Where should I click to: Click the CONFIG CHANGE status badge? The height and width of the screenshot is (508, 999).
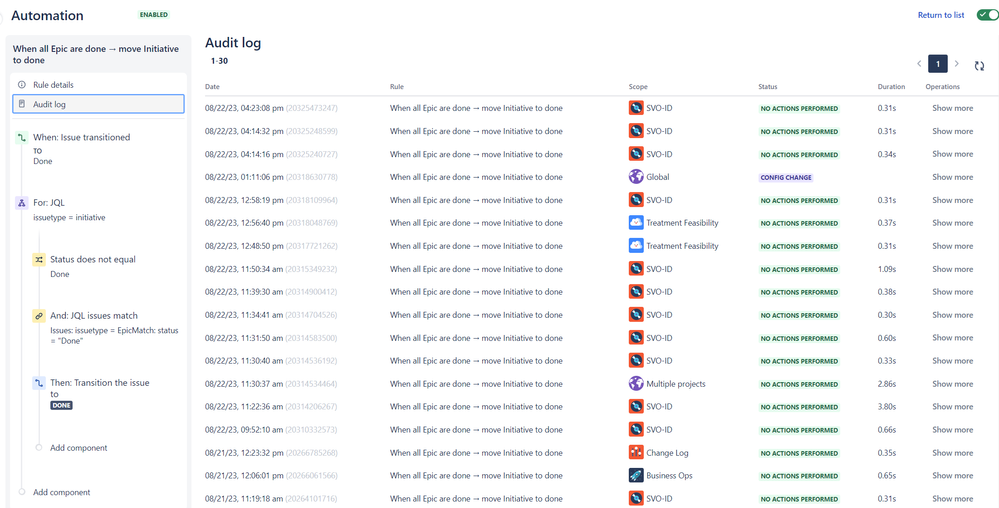[786, 178]
